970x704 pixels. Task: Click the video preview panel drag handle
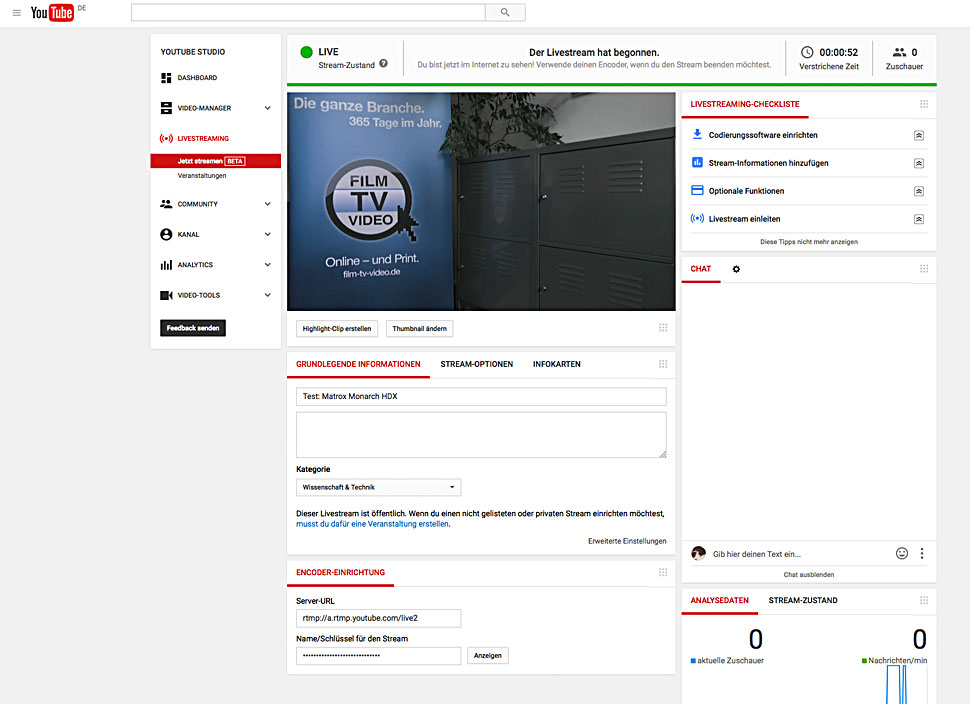(663, 328)
